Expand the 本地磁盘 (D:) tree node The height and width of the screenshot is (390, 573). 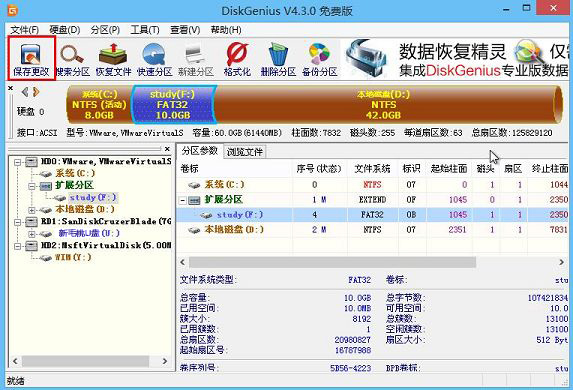[32, 210]
